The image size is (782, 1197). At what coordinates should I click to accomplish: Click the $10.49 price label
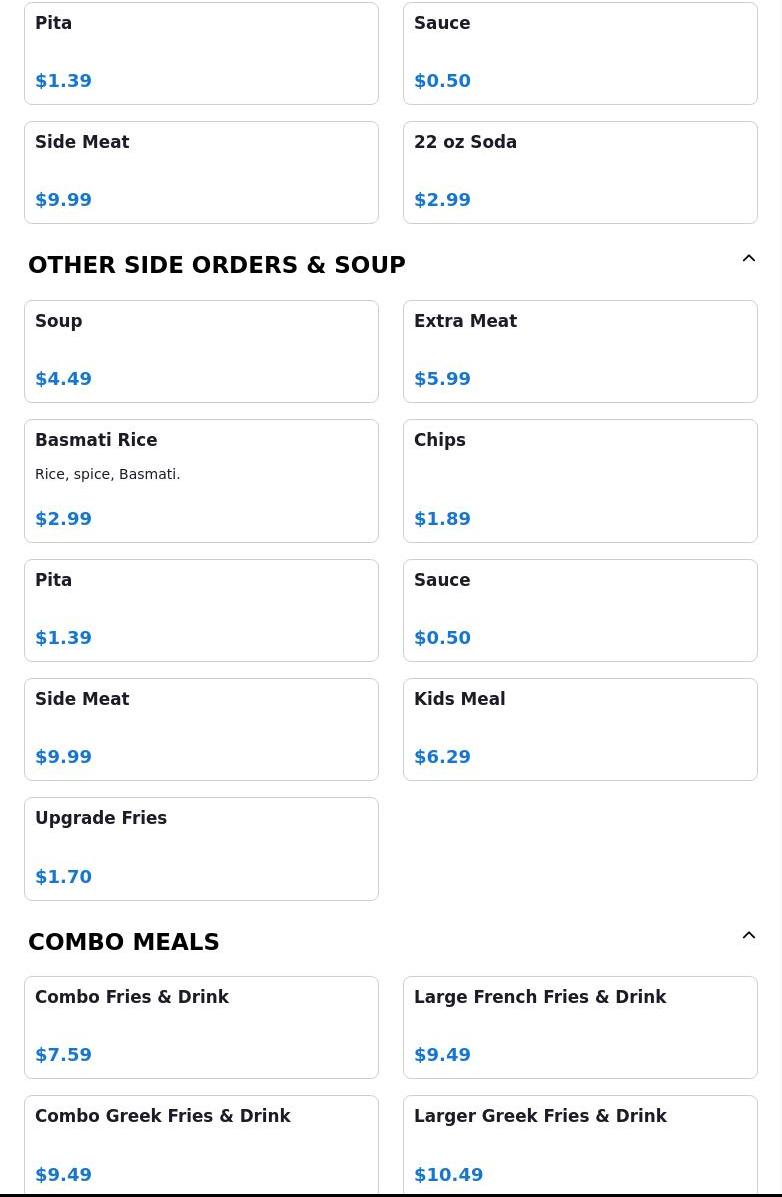click(448, 1174)
